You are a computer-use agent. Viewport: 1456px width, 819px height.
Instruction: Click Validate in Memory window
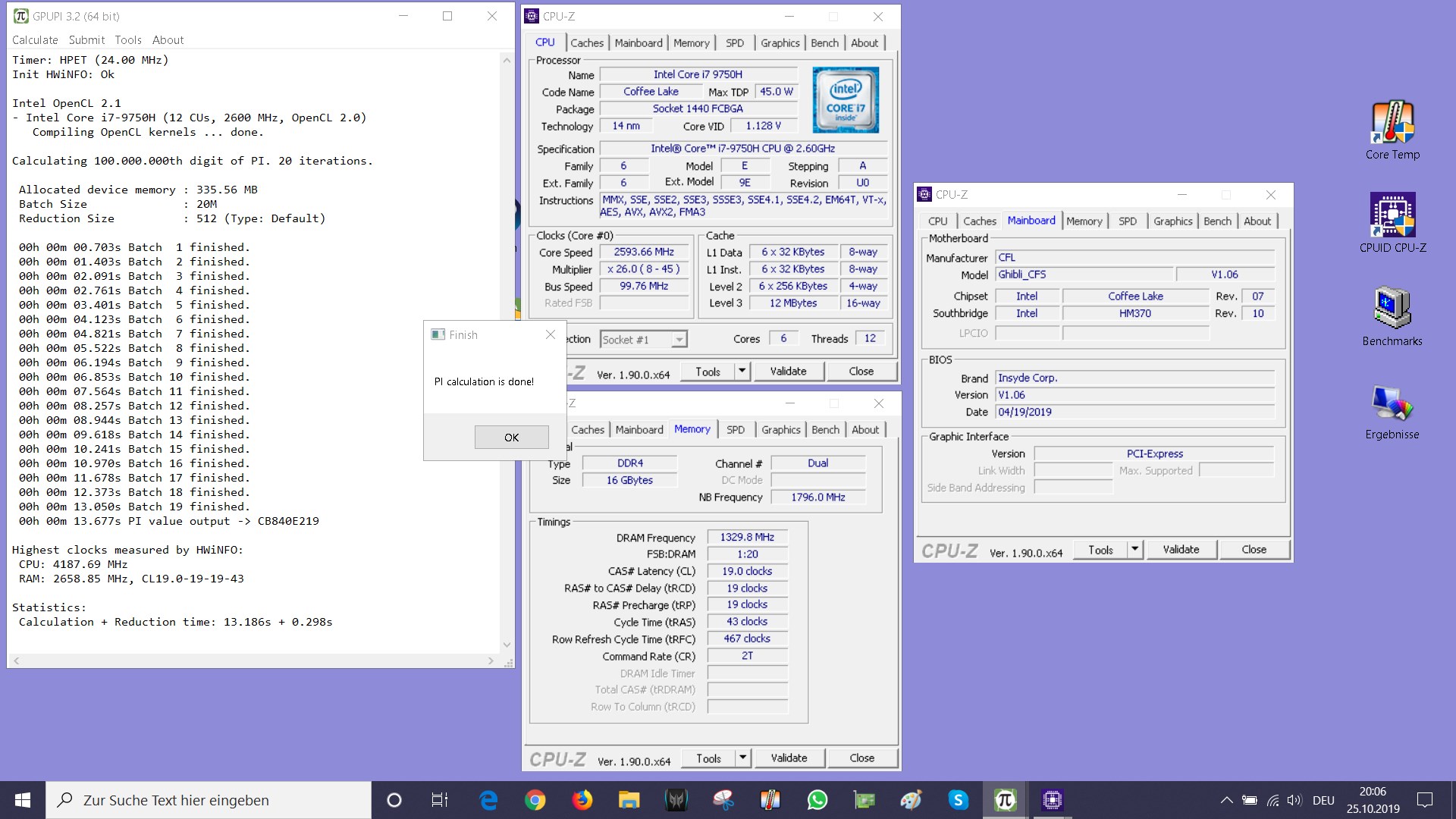[x=789, y=758]
